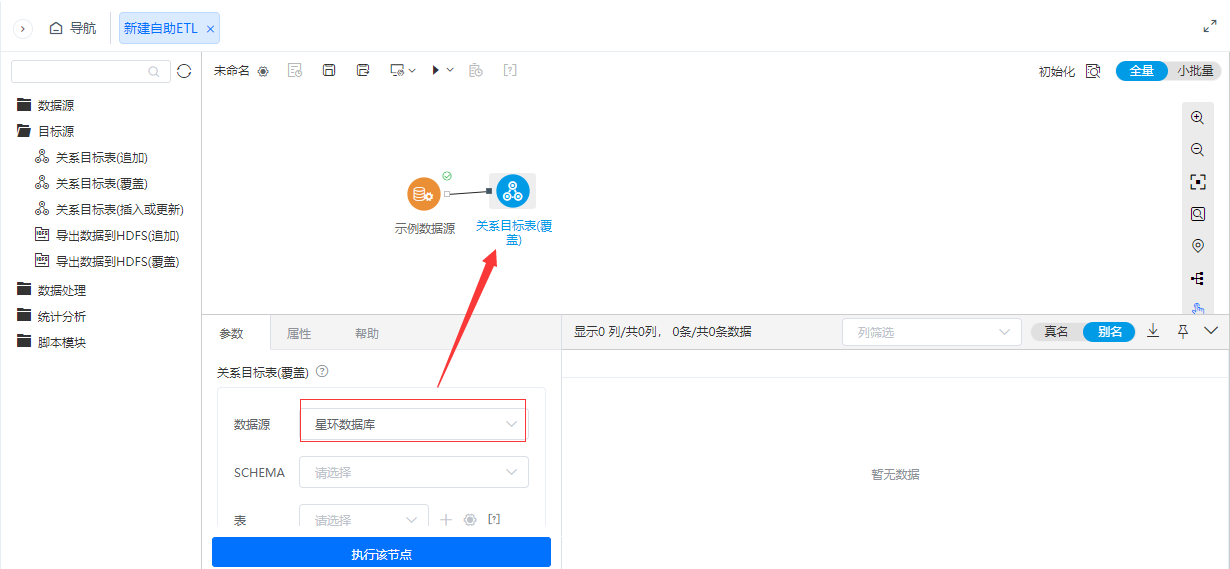Zoom in on the canvas
This screenshot has width=1230, height=569.
[x=1197, y=118]
